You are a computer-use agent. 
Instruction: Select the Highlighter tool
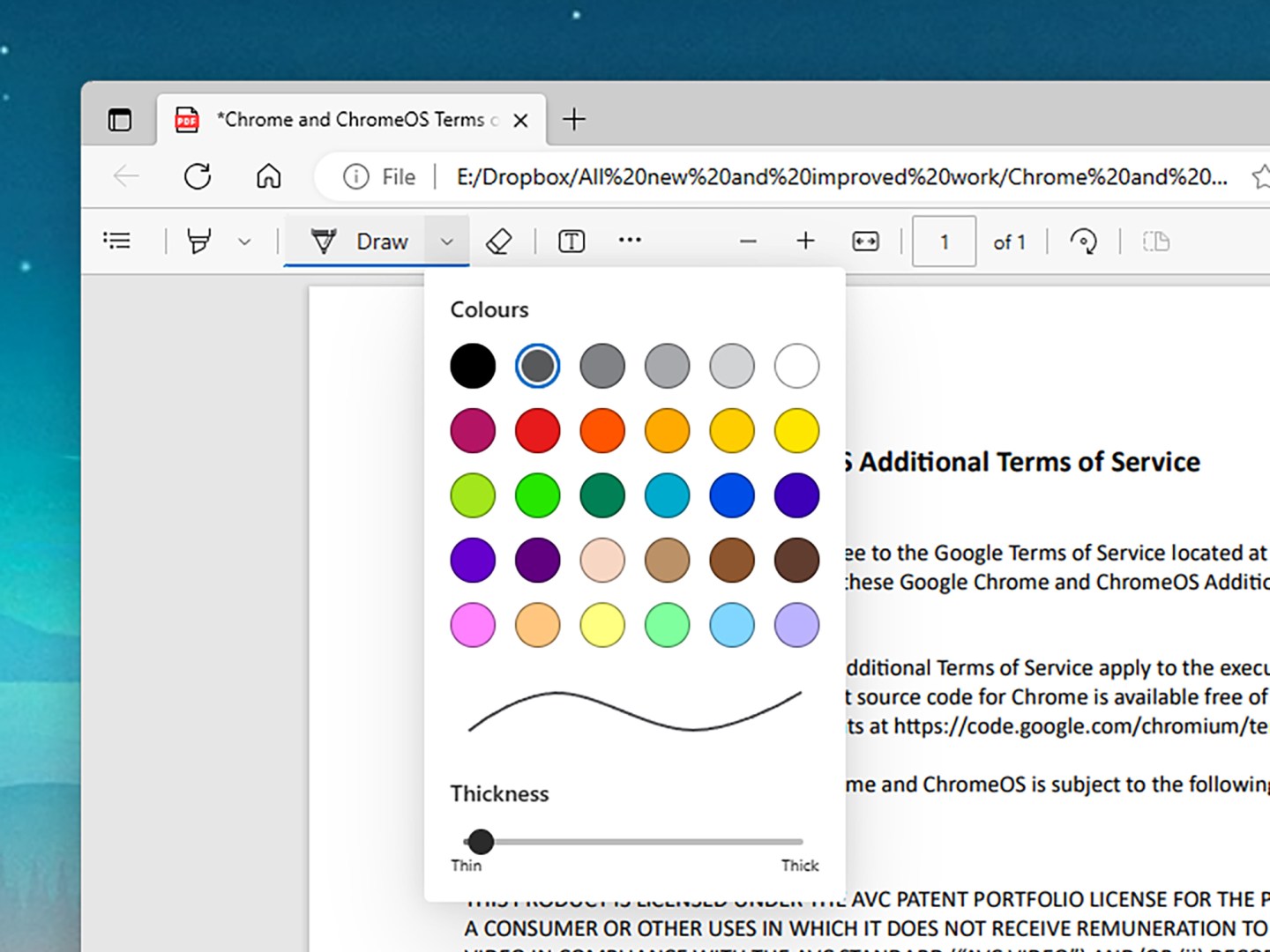point(198,241)
